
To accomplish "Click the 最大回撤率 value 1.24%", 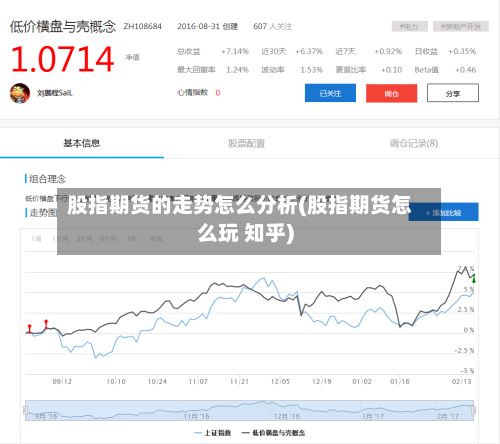I will coord(237,70).
